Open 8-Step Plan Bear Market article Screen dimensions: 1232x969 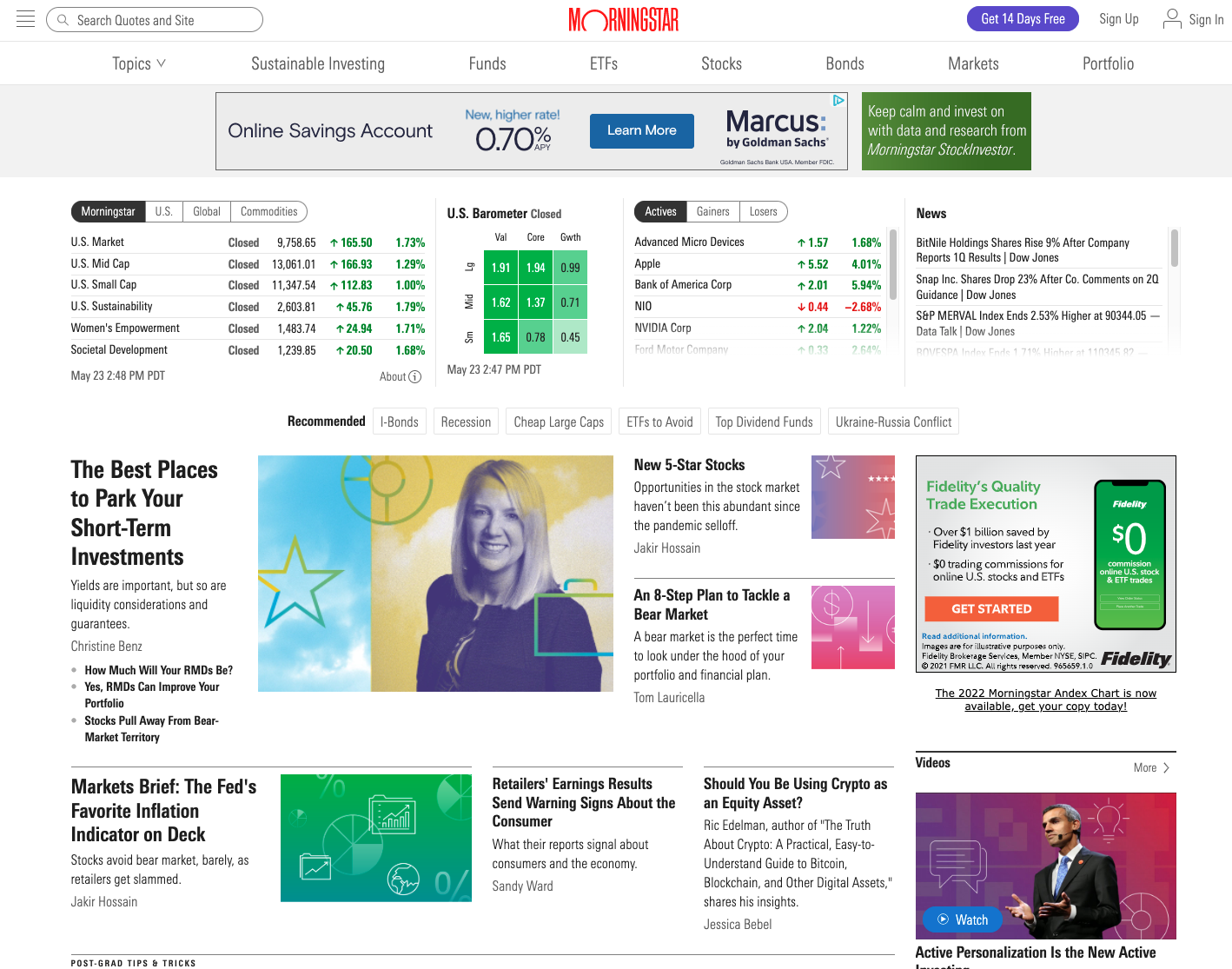coord(712,605)
